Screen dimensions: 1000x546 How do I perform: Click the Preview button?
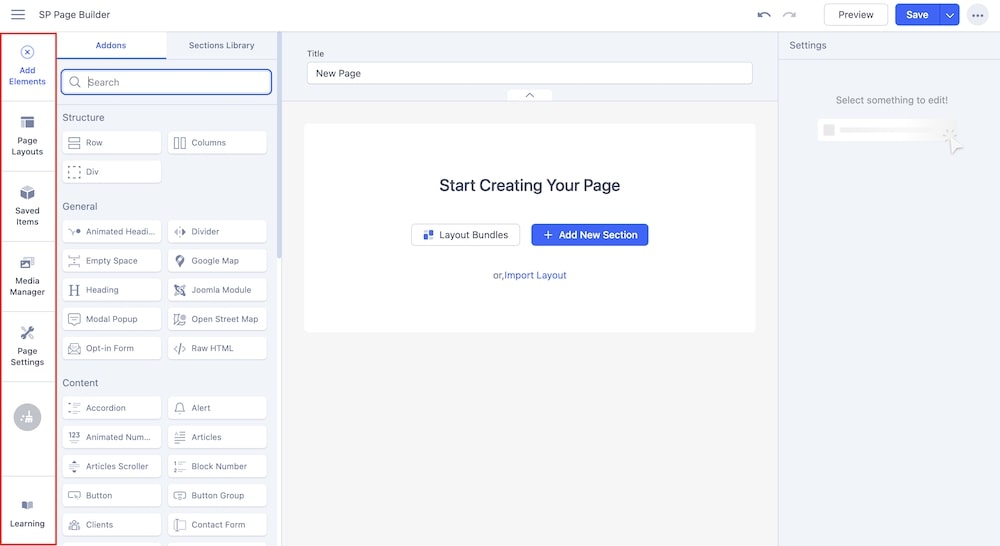[855, 15]
